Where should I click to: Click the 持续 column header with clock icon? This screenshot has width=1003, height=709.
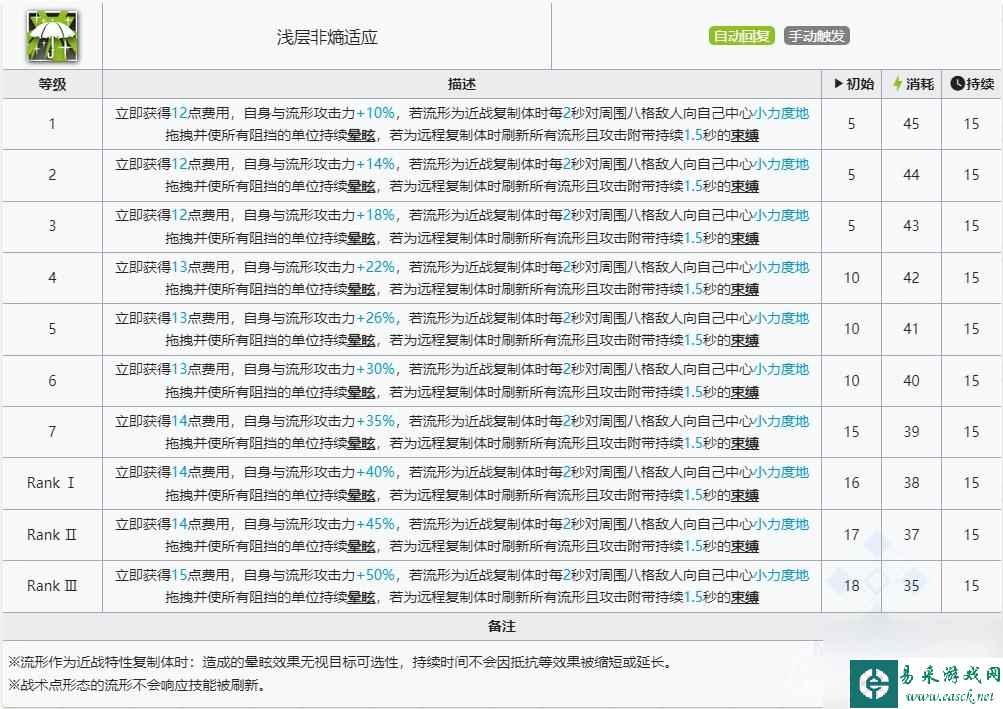972,84
